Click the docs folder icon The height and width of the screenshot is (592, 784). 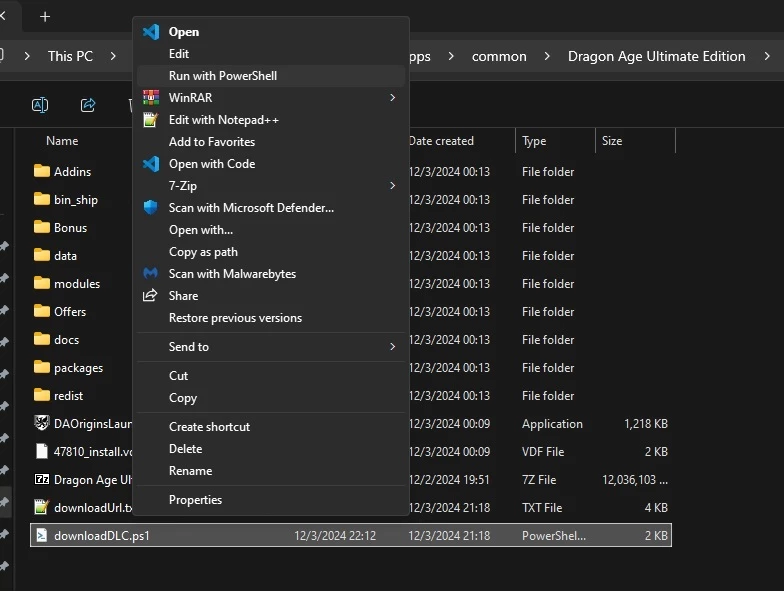(x=42, y=339)
